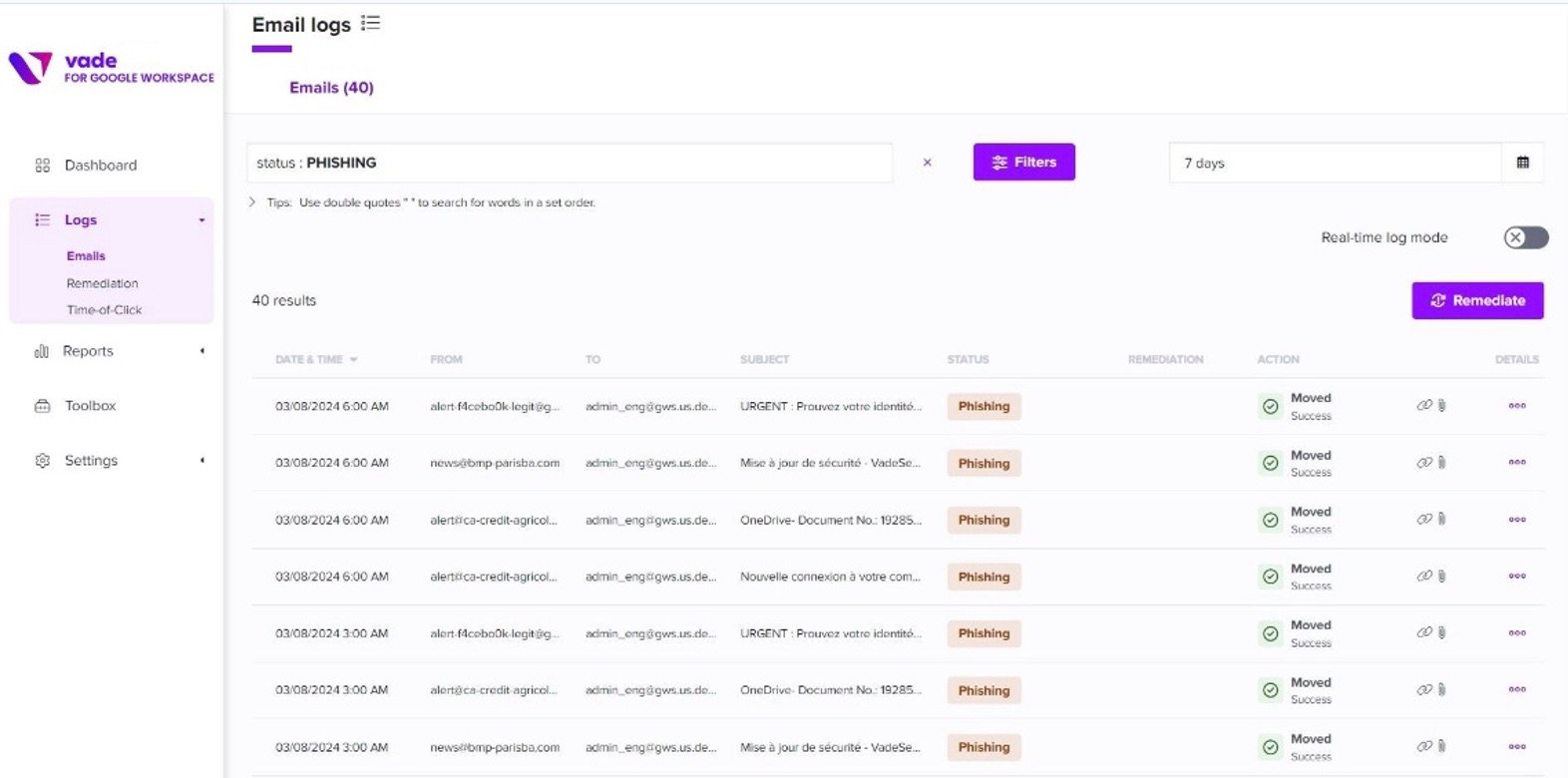Viewport: 1568px width, 778px height.
Task: Open details dots for 3:00 AM OneDrive email
Action: click(1517, 690)
